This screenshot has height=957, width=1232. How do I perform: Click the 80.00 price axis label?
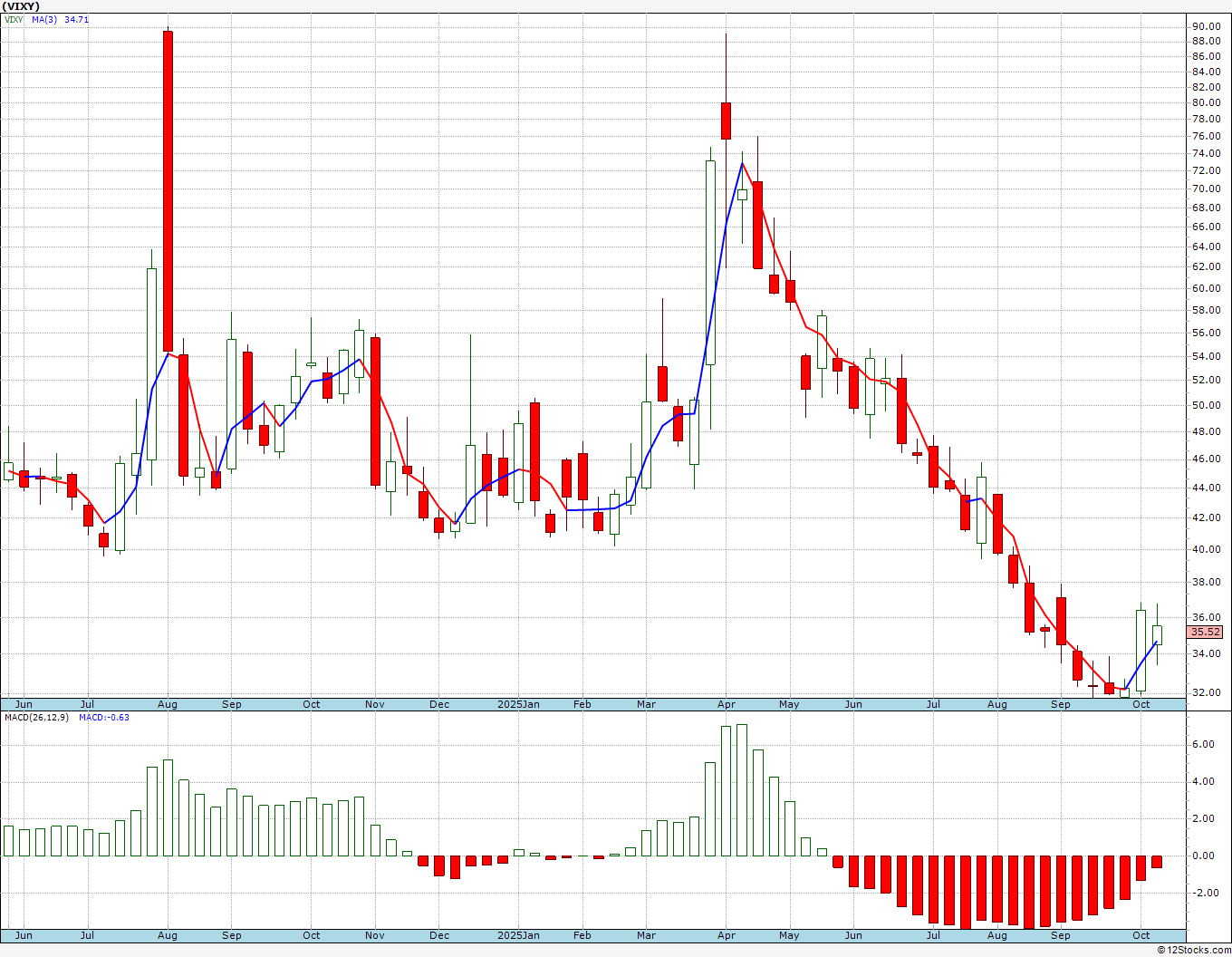coord(1206,102)
